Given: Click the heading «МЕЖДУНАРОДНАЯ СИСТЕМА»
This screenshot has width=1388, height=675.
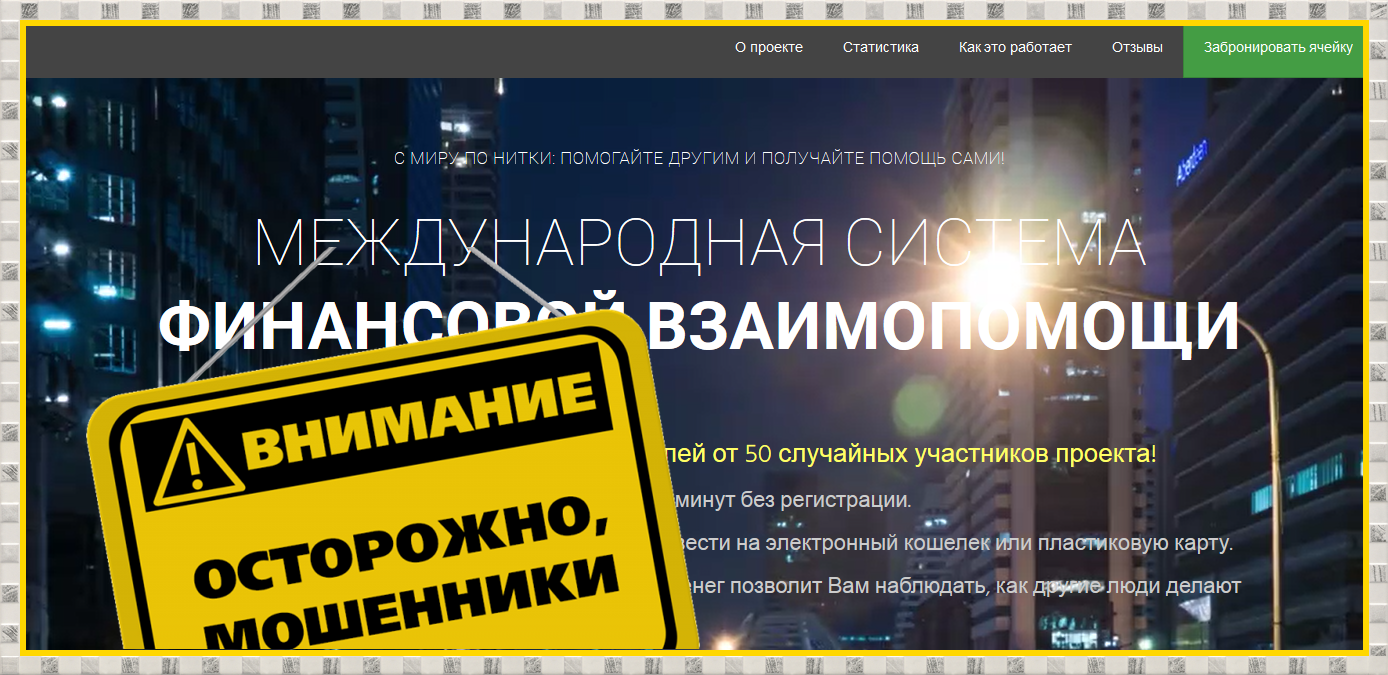Looking at the screenshot, I should pos(700,241).
